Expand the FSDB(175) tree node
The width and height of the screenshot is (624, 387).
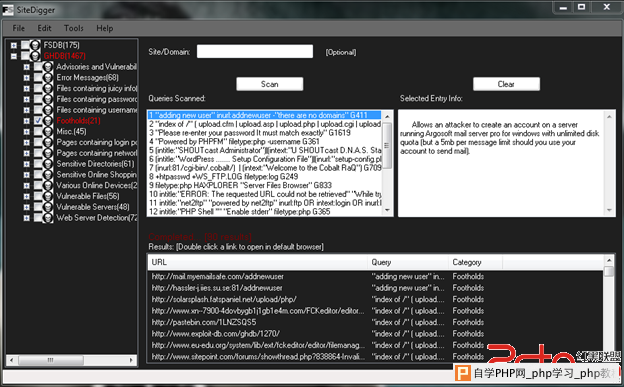(14, 45)
